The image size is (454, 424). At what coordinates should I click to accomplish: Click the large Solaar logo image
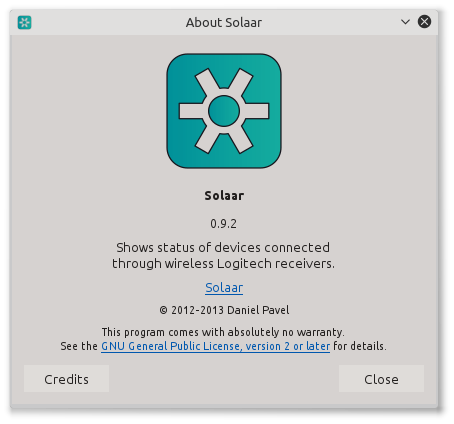(x=224, y=111)
